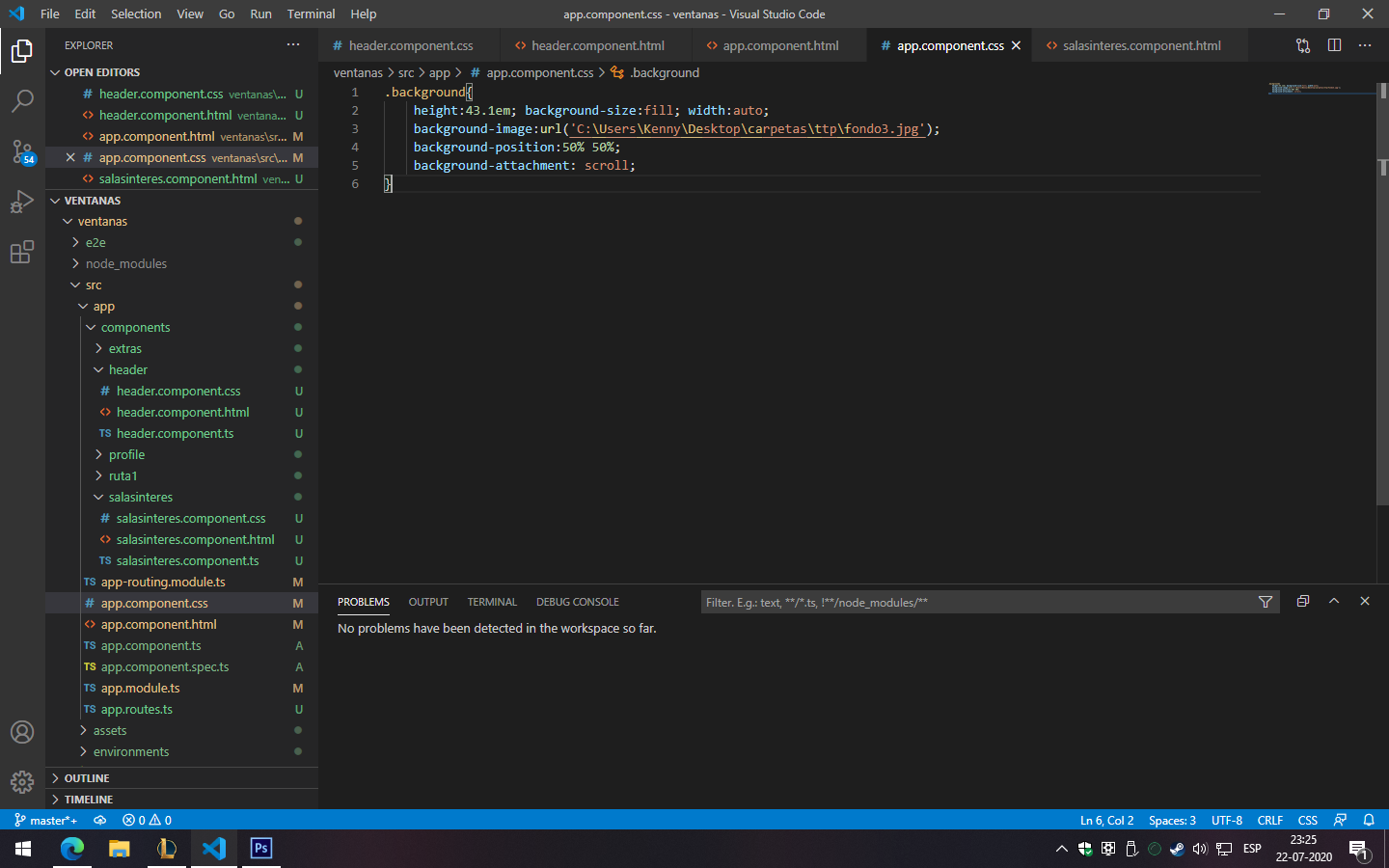The height and width of the screenshot is (868, 1389).
Task: Open app-routing.module.ts in file tree
Action: [163, 582]
